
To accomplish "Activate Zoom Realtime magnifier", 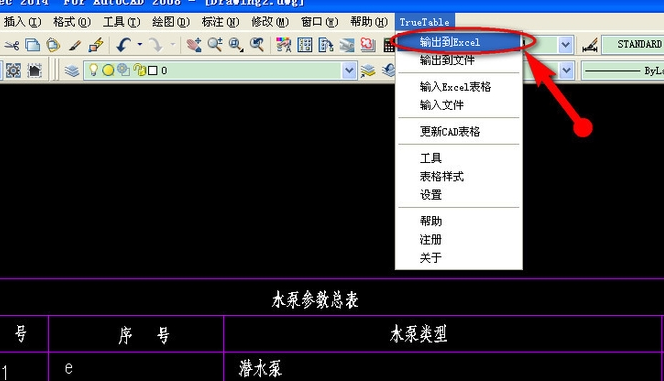I will [215, 45].
